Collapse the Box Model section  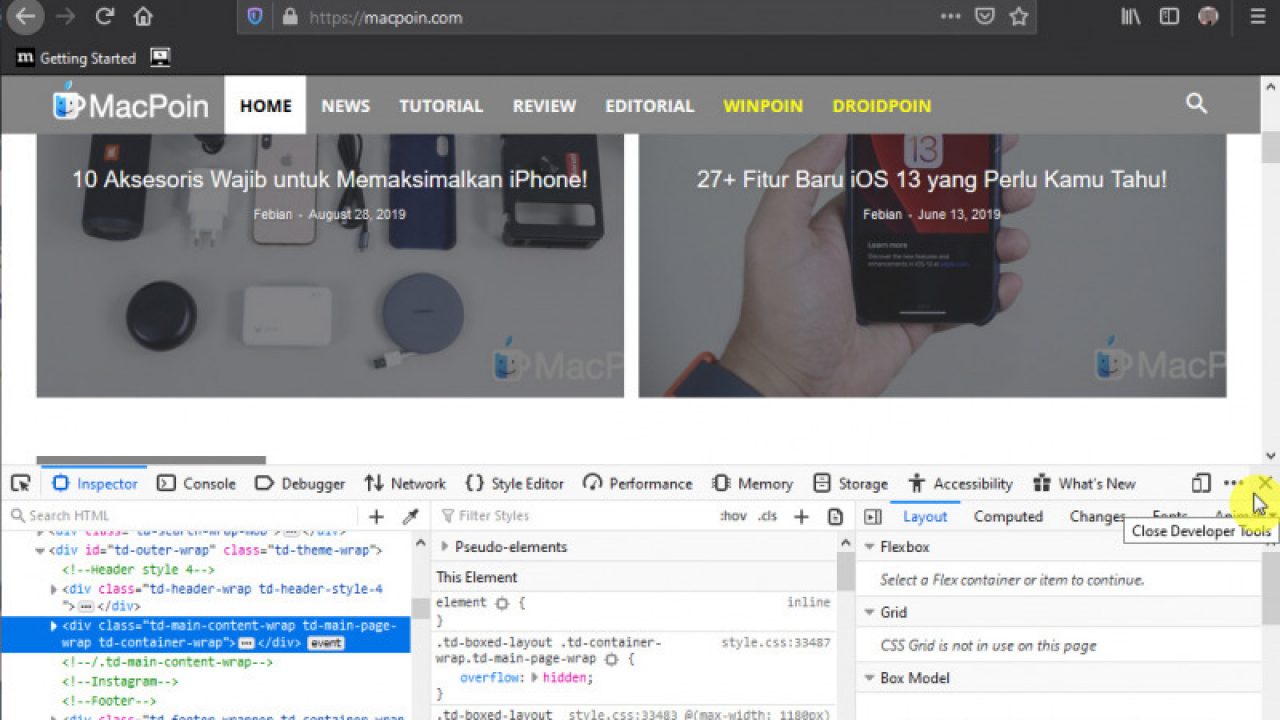tap(870, 677)
